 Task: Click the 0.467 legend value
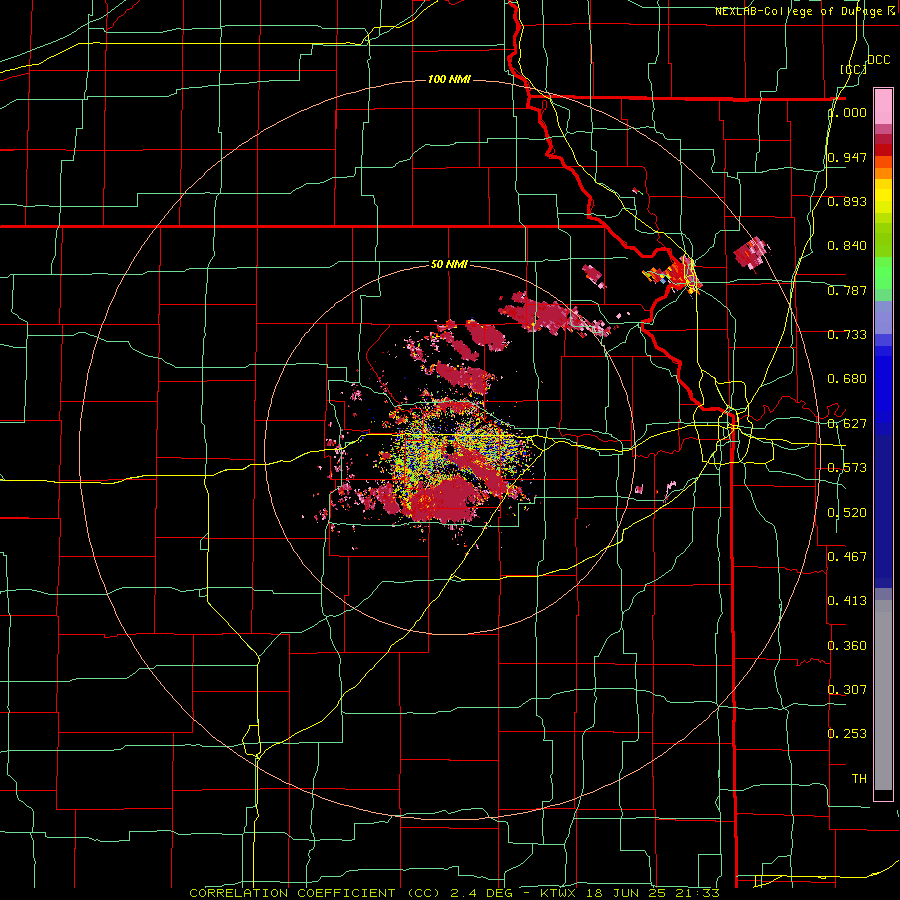847,557
